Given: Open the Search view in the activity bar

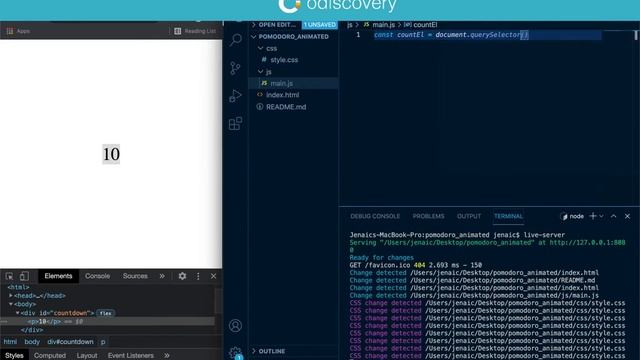Looking at the screenshot, I should click(236, 40).
